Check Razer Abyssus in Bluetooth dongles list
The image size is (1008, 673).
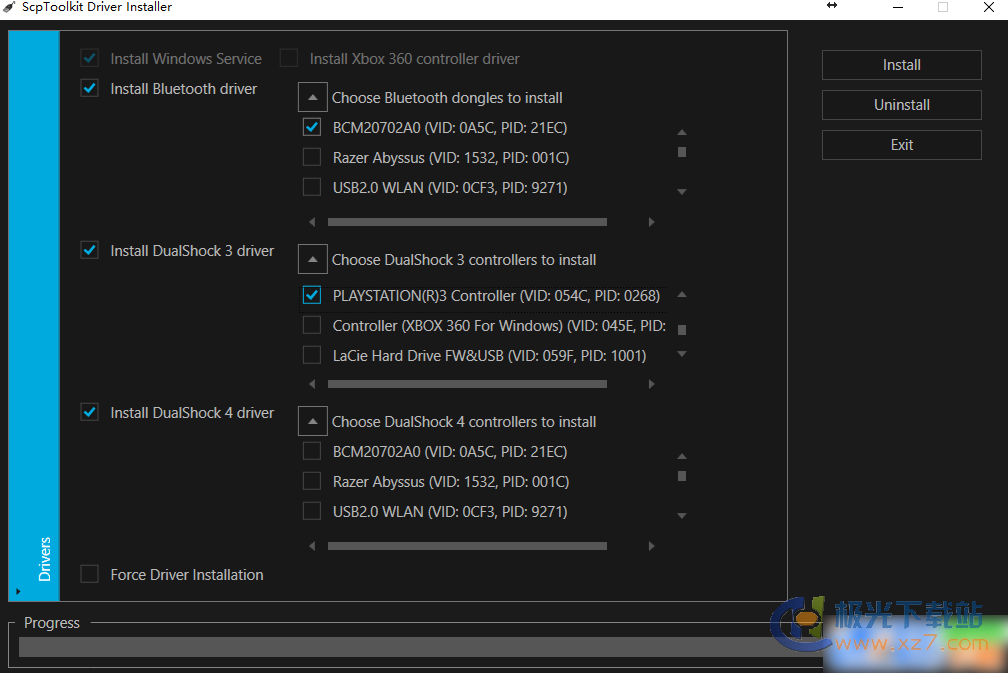312,157
